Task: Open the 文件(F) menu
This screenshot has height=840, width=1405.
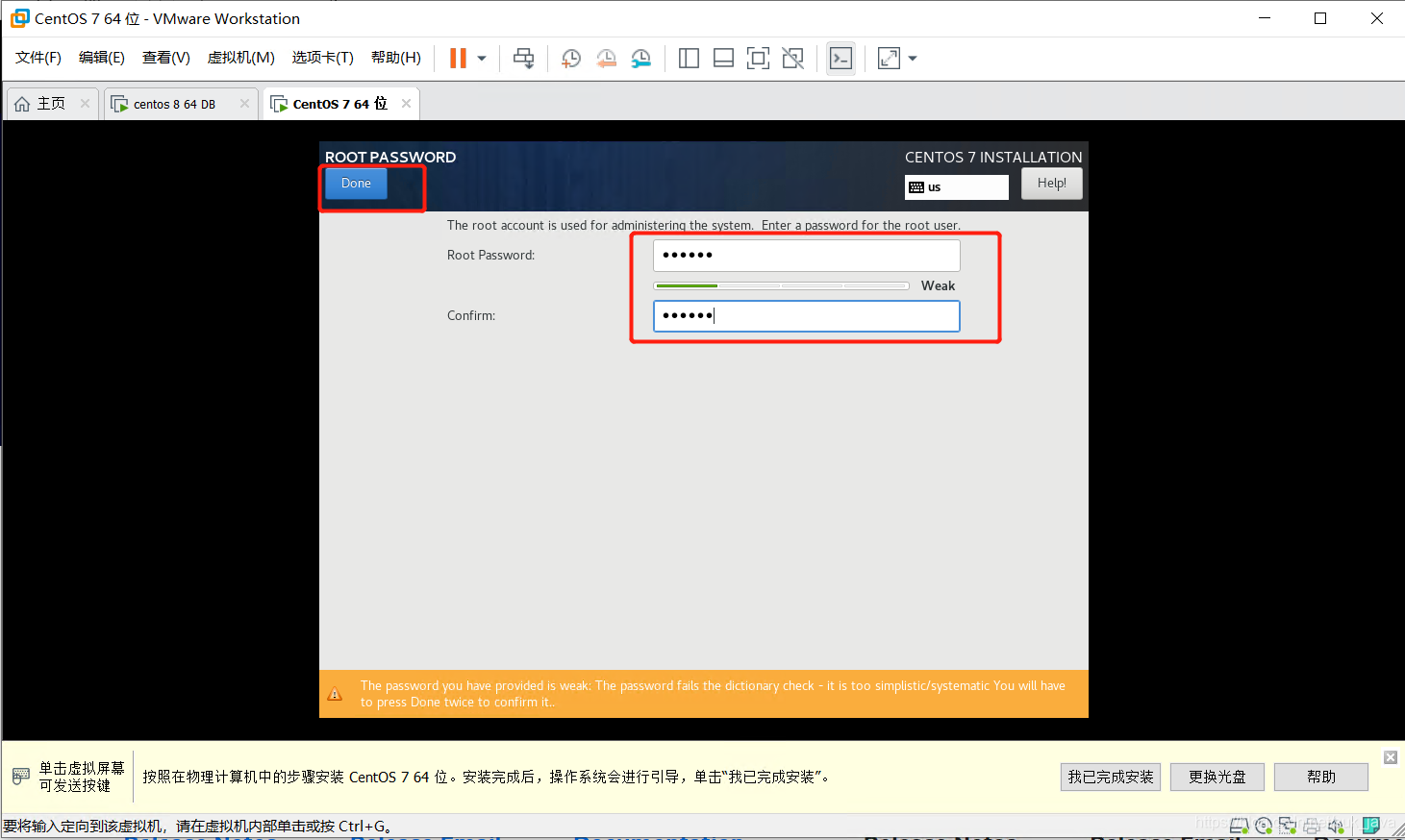Action: 38,58
